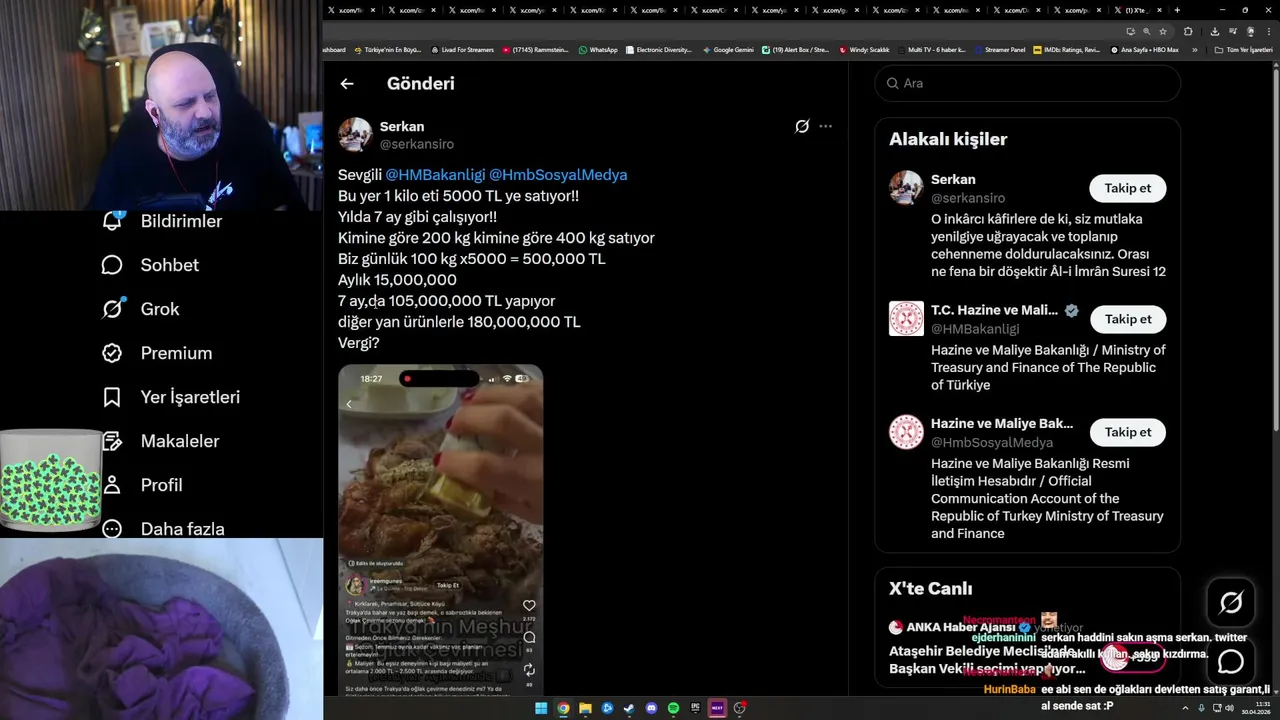
Task: Open the floating messages chat button
Action: (x=1231, y=662)
